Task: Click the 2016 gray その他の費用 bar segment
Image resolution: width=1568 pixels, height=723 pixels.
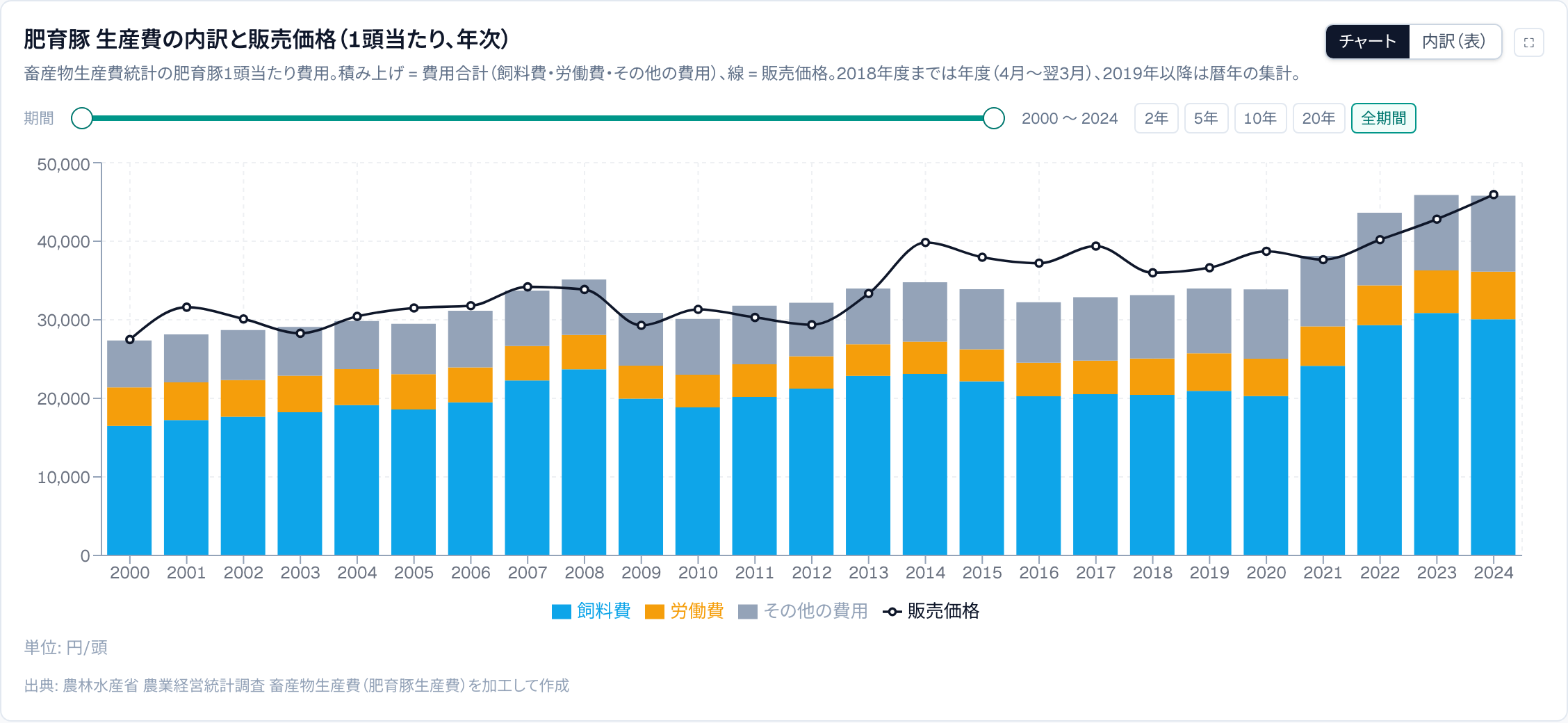Action: click(x=1038, y=332)
